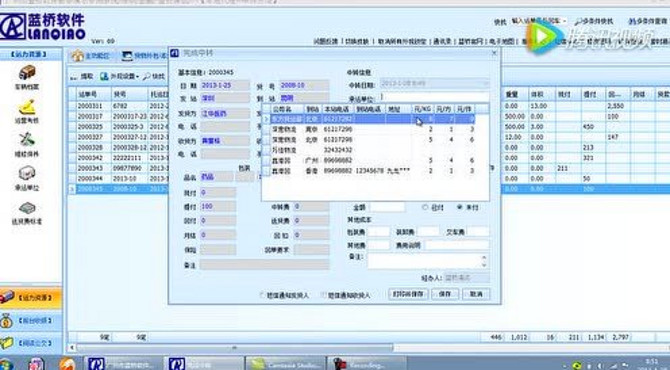Screen dimensions: 670x370
Task: Open the crossed tools maintenance icon in the sidebar
Action: click(27, 140)
